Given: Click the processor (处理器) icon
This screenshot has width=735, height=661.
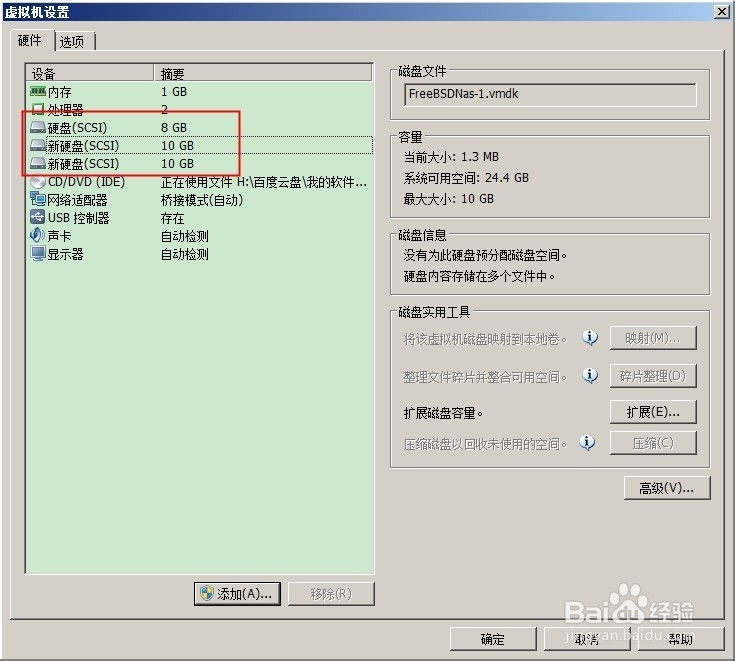Looking at the screenshot, I should (x=38, y=109).
